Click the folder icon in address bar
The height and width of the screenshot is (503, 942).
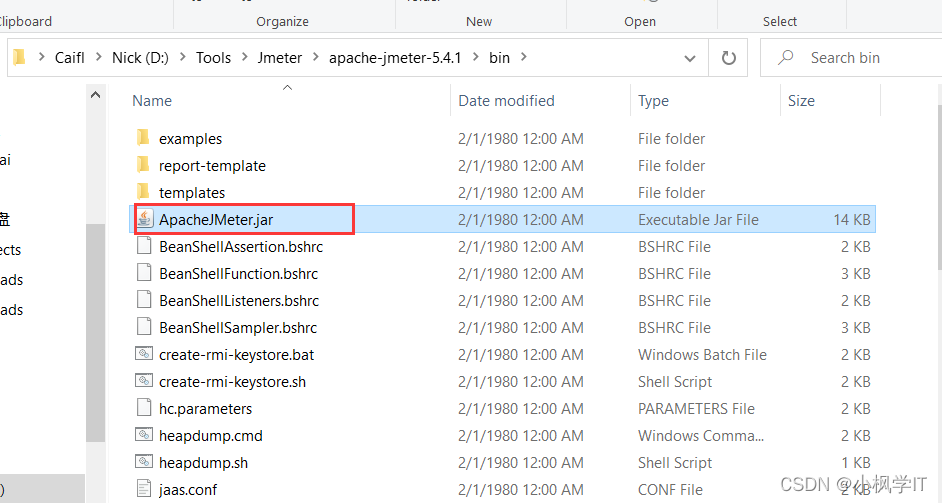pyautogui.click(x=19, y=57)
